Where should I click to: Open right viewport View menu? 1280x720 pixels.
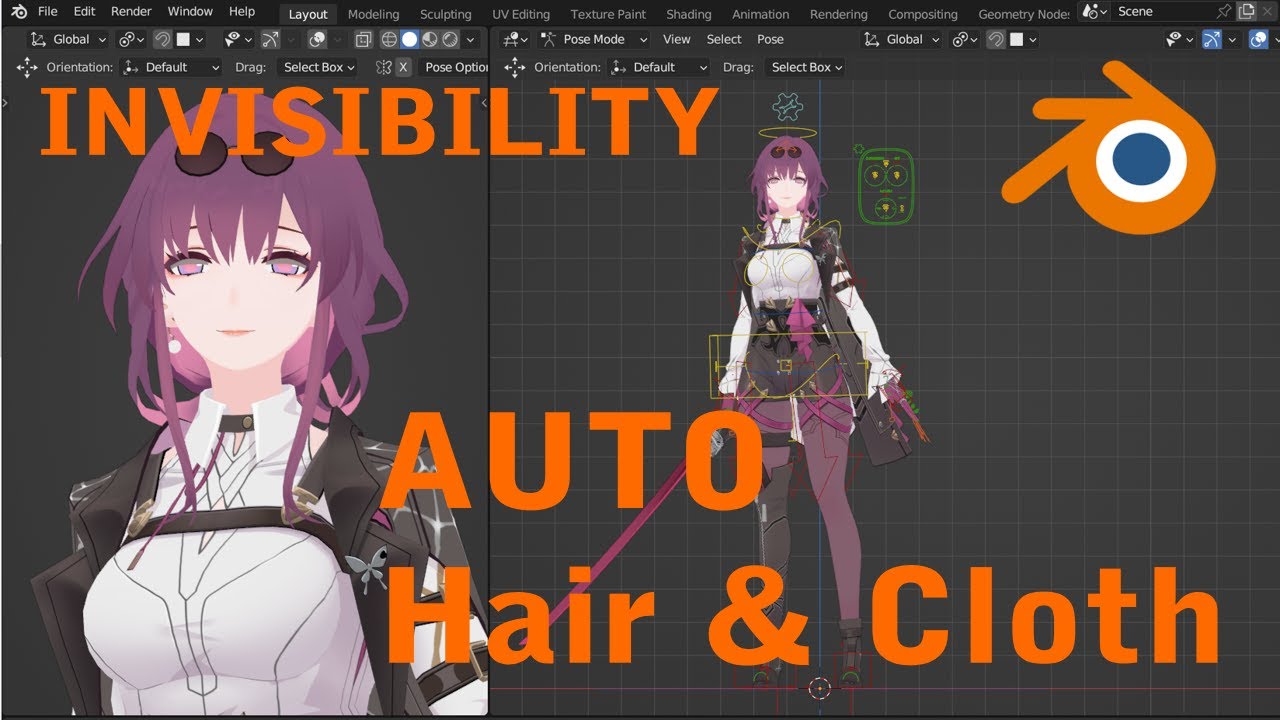pos(677,39)
